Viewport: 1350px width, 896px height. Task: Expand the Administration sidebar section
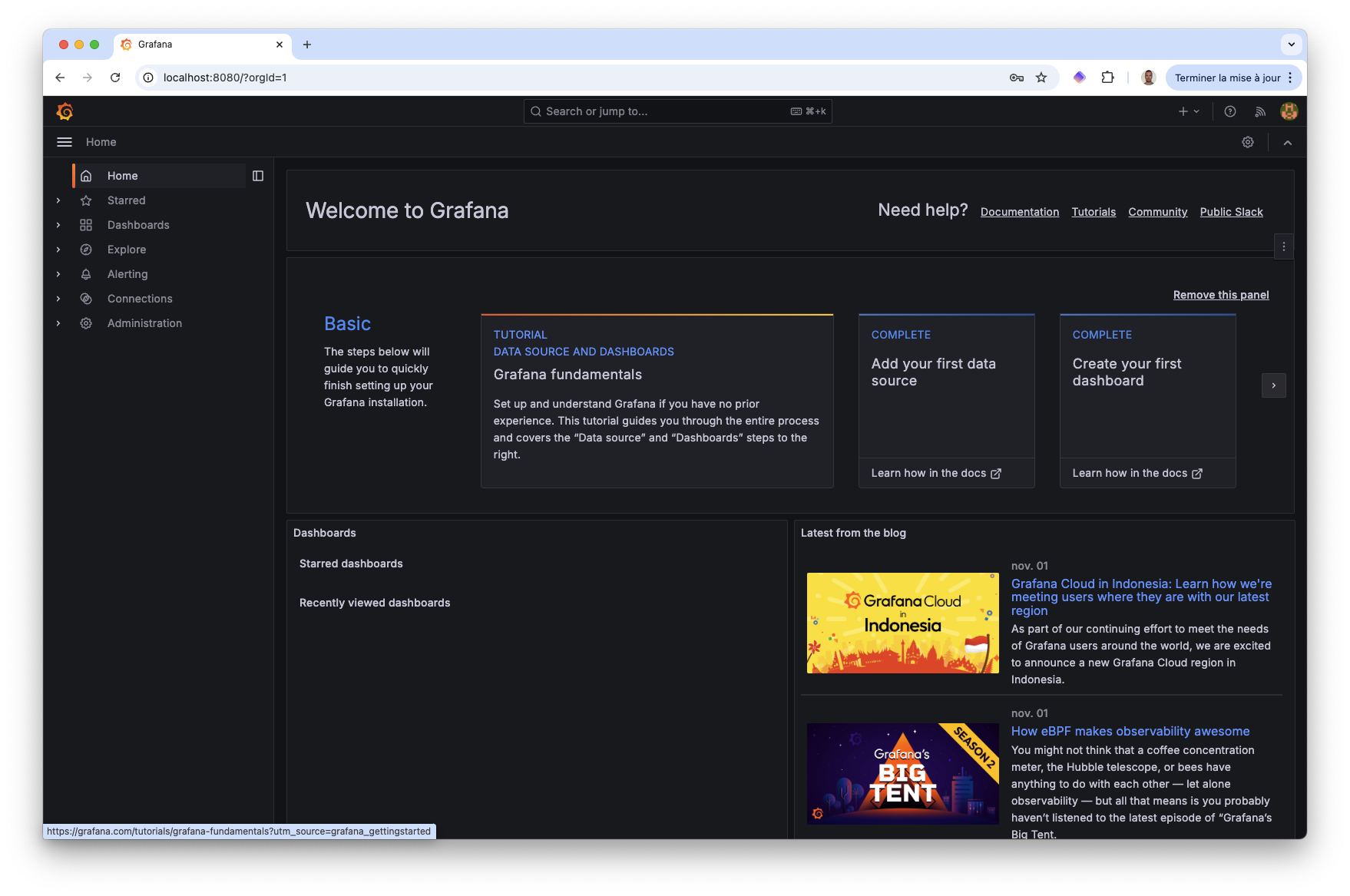58,323
